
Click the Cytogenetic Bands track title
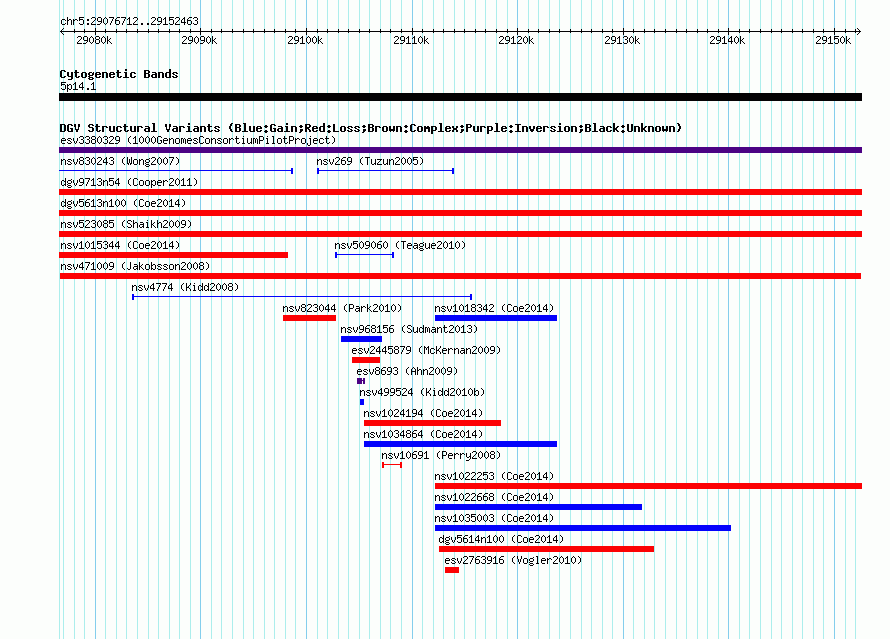pos(119,74)
